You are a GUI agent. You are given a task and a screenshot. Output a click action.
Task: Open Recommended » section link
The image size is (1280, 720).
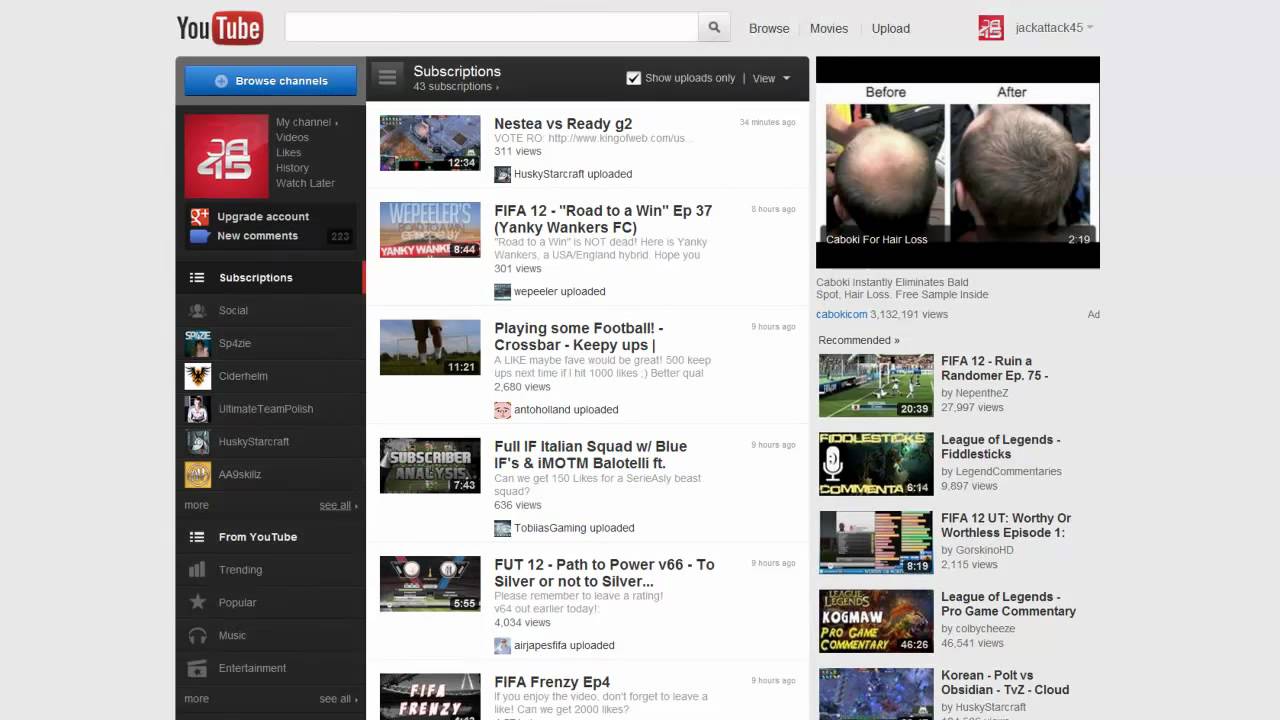858,340
